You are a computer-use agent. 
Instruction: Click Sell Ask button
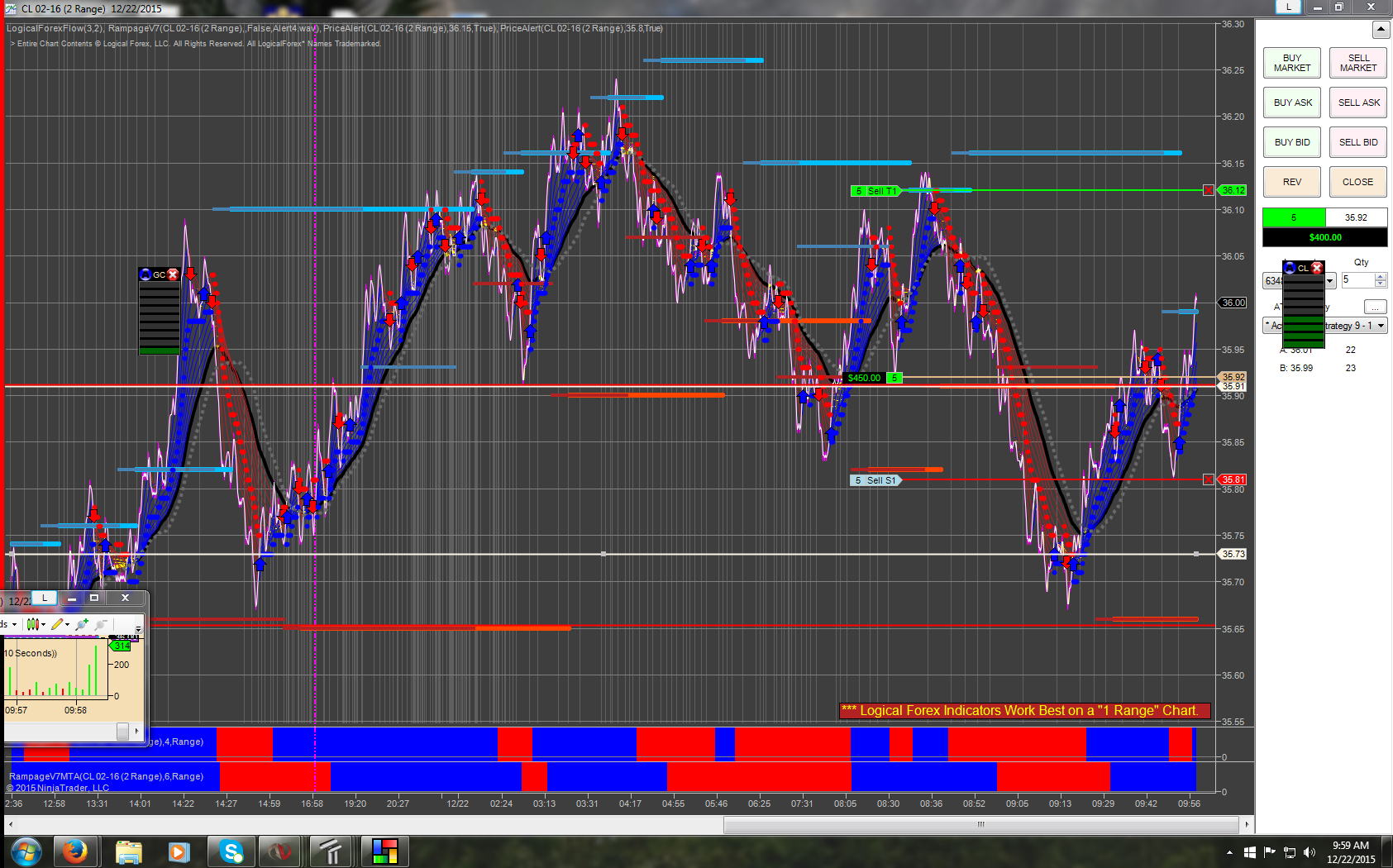pyautogui.click(x=1358, y=103)
